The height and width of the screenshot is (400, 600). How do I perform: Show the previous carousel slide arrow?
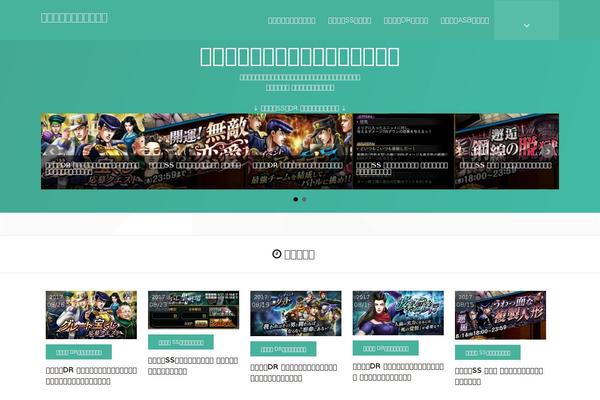pos(52,152)
